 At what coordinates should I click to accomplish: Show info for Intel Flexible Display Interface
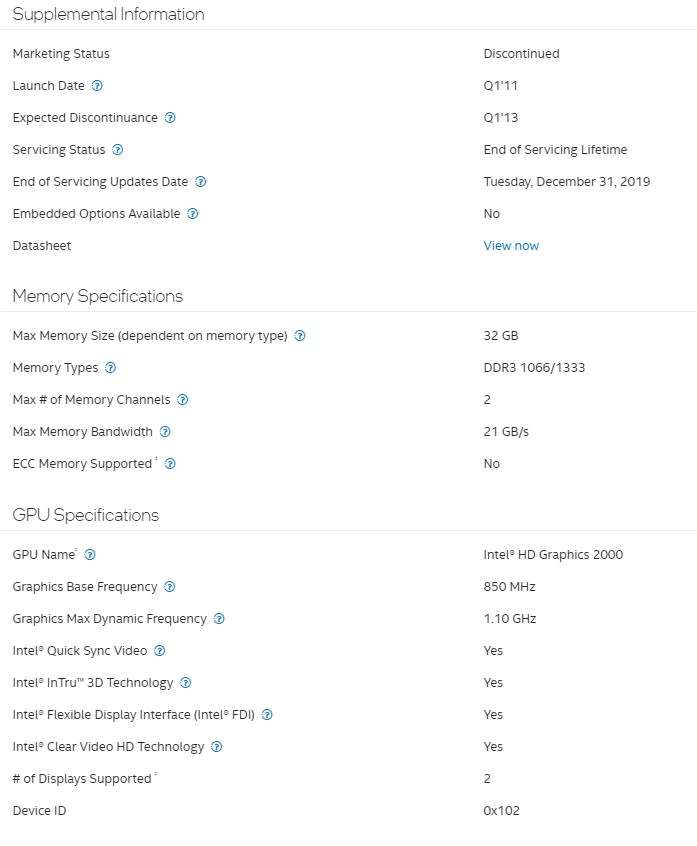click(x=267, y=715)
